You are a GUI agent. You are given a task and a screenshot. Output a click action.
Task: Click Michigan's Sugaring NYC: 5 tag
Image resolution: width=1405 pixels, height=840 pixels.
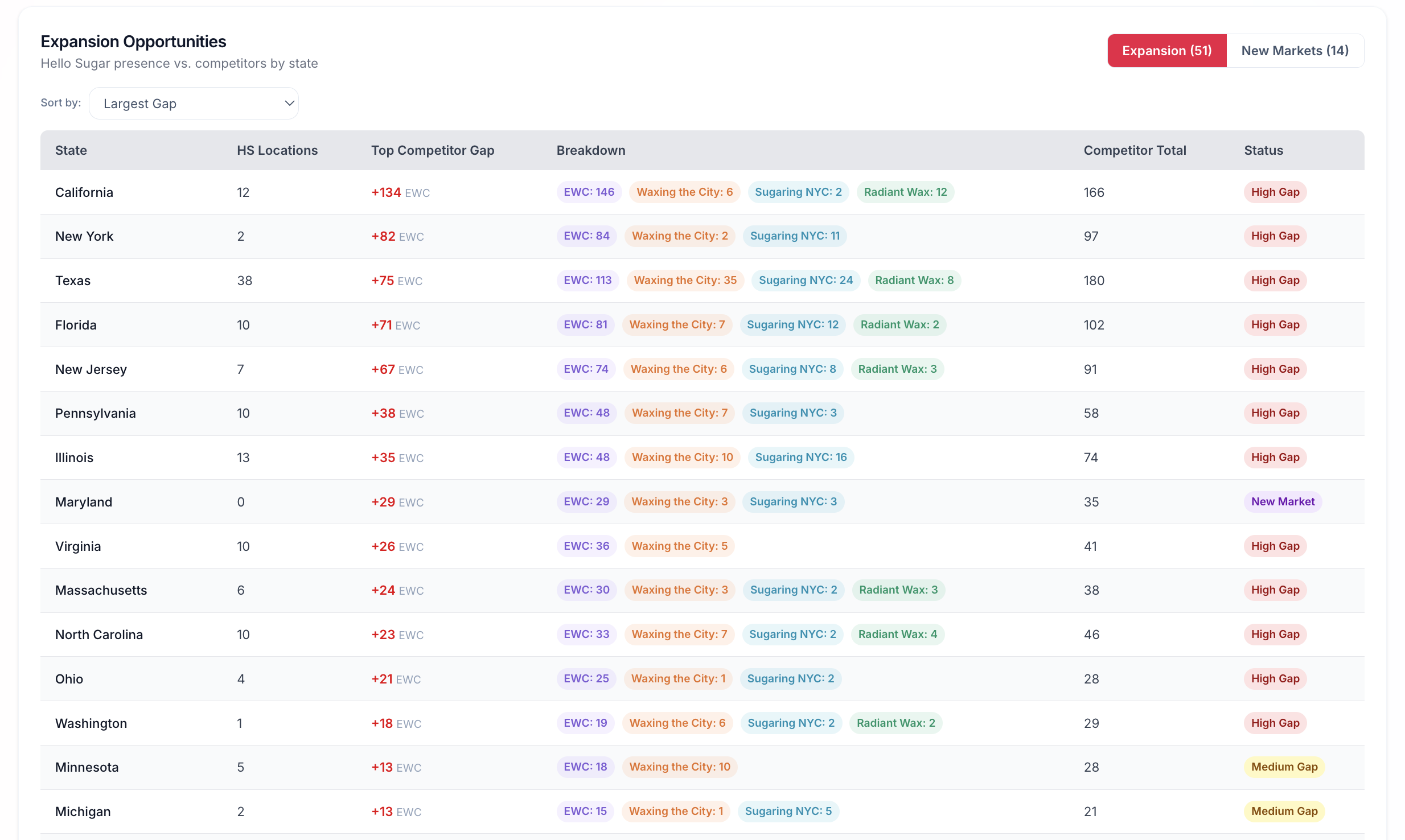click(788, 812)
